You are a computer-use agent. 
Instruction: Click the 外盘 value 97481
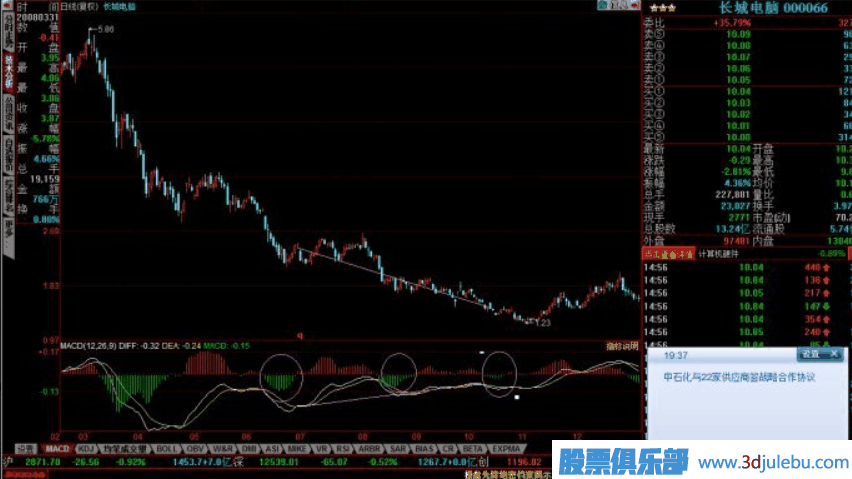tap(736, 241)
